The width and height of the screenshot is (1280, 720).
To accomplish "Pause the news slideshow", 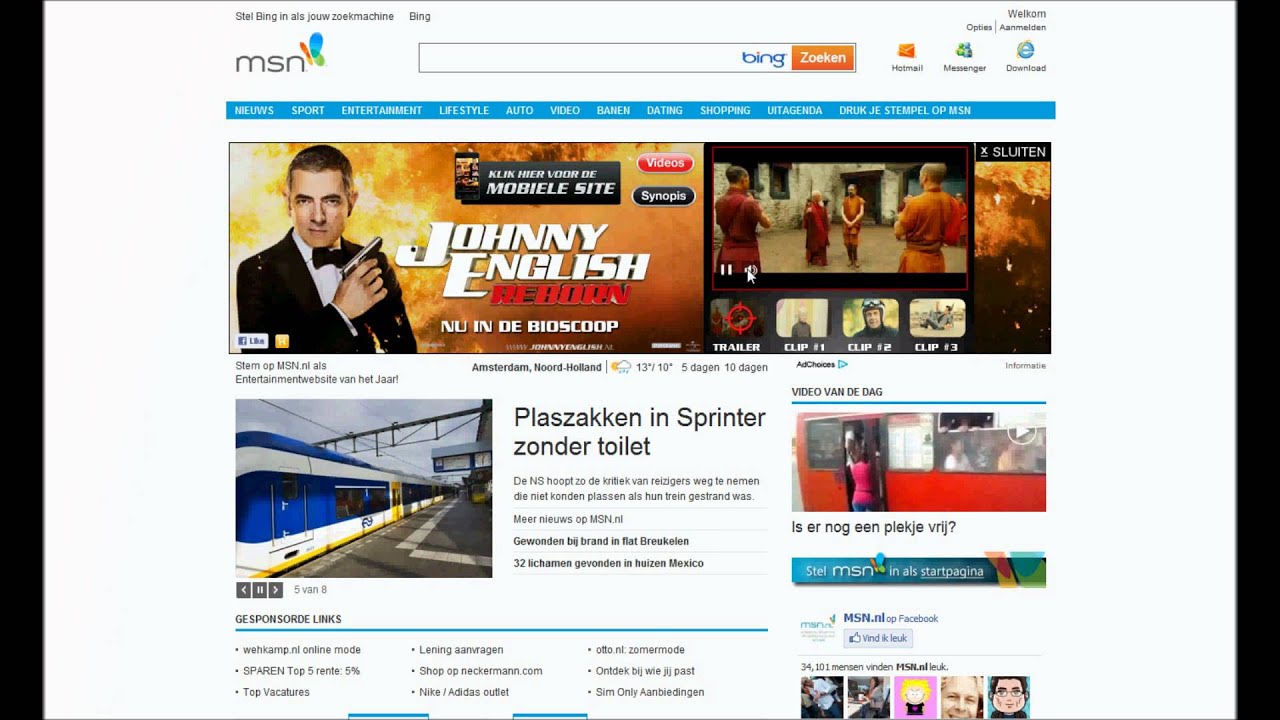I will coord(259,590).
